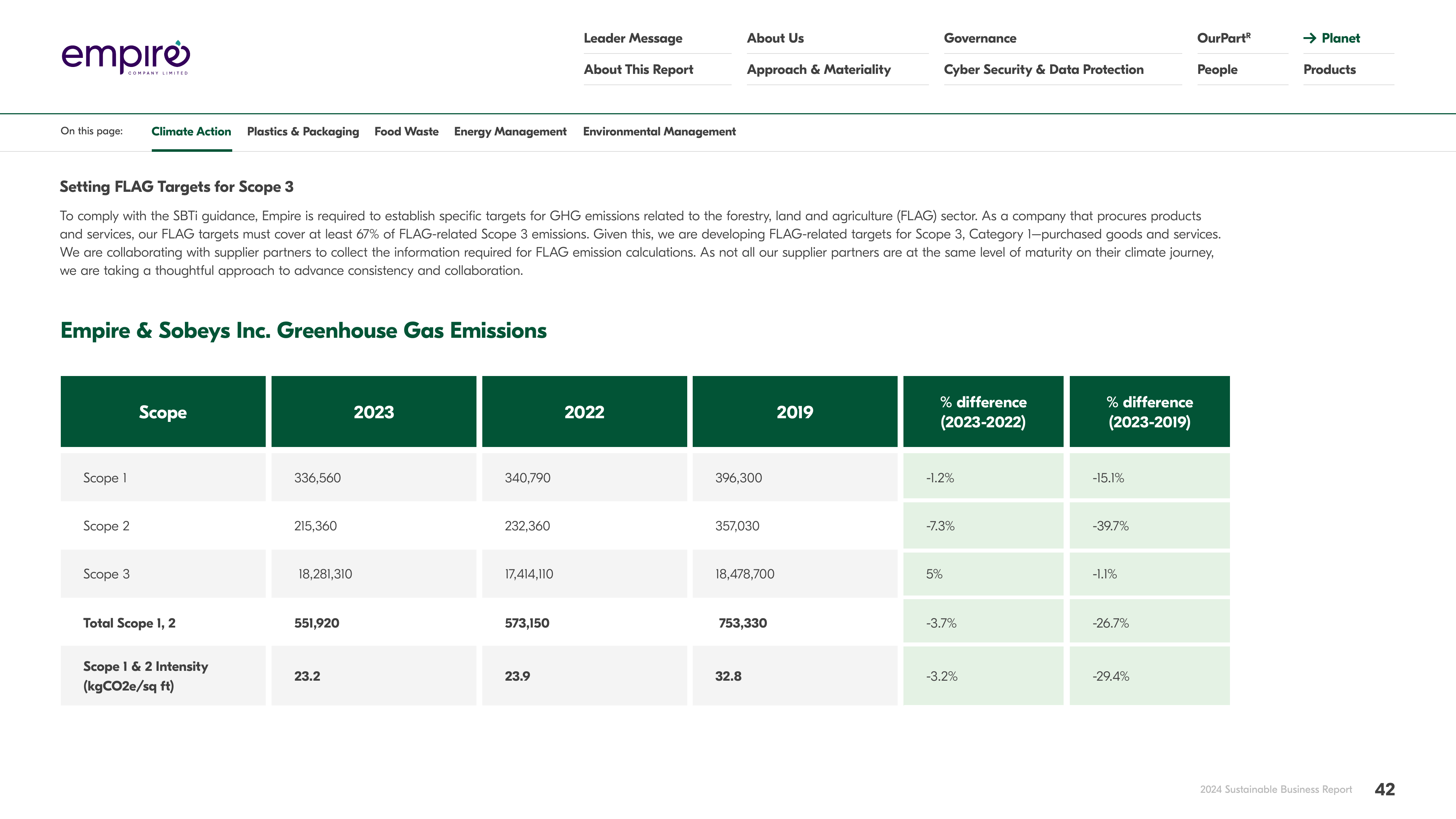The image size is (1456, 819).
Task: Navigate to the People section
Action: coord(1218,70)
